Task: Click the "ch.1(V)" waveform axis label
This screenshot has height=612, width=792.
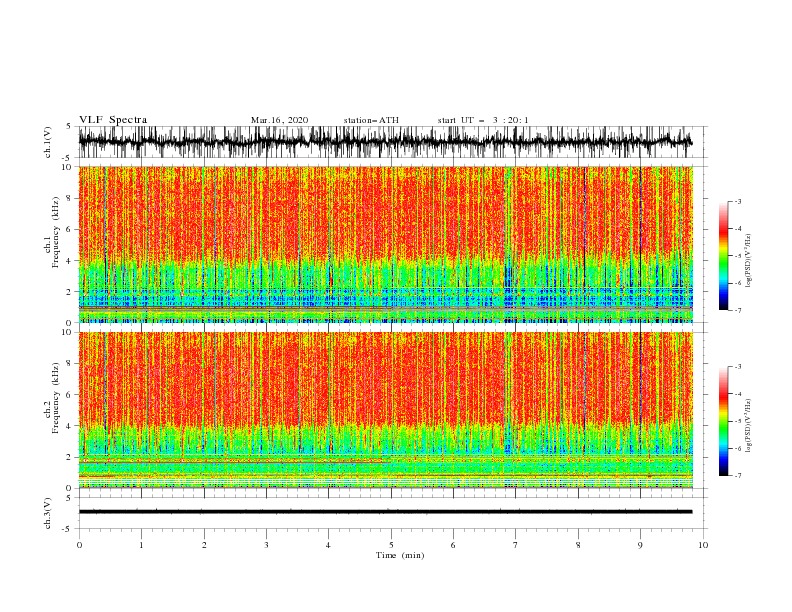Action: point(48,142)
